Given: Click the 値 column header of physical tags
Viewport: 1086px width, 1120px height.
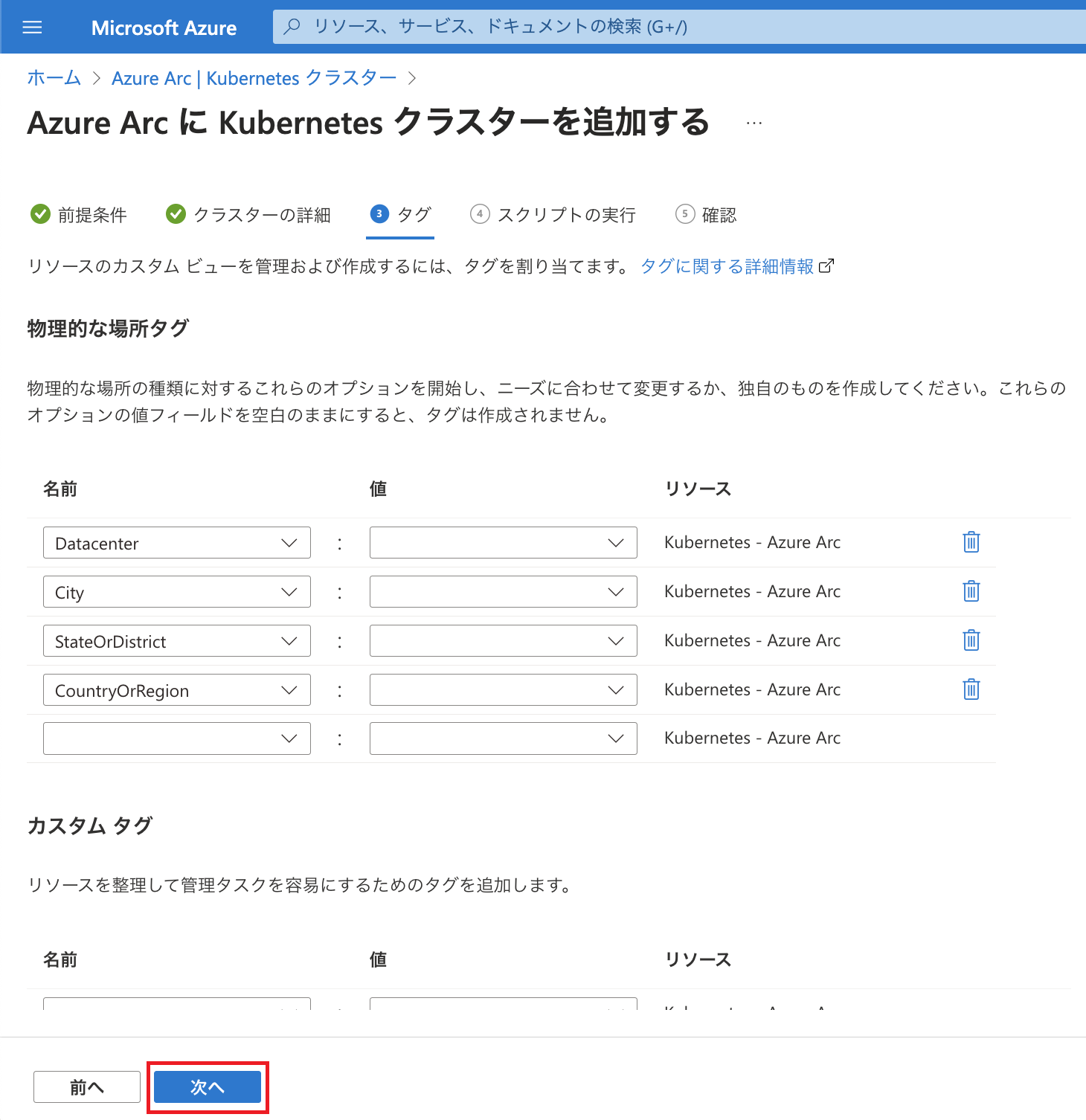Looking at the screenshot, I should click(x=378, y=489).
